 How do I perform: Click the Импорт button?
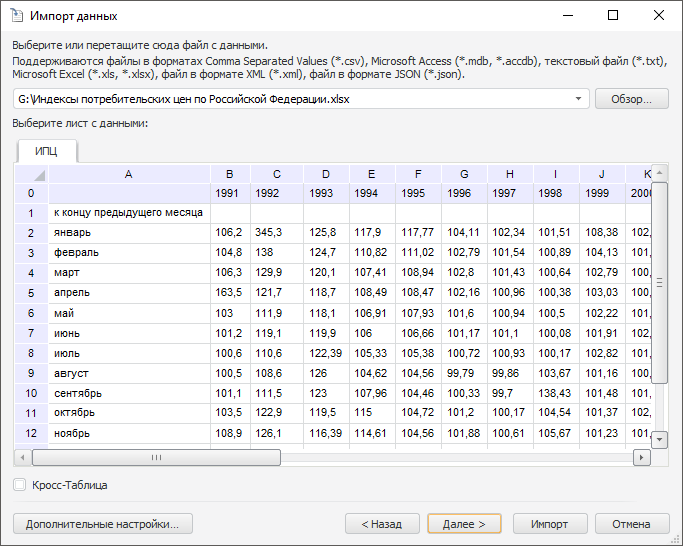point(549,524)
